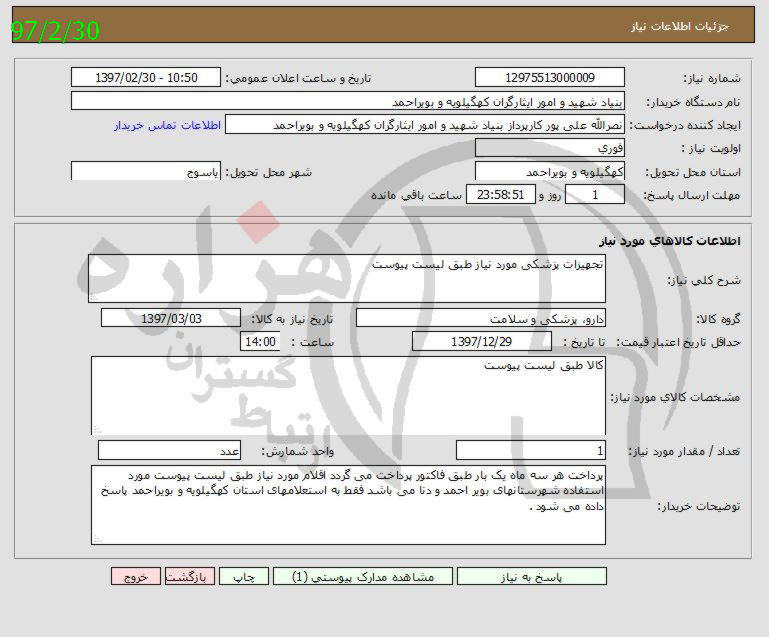Click label 'ایجاد کننده درخواست:'
Image resolution: width=769 pixels, height=637 pixels.
coord(685,126)
